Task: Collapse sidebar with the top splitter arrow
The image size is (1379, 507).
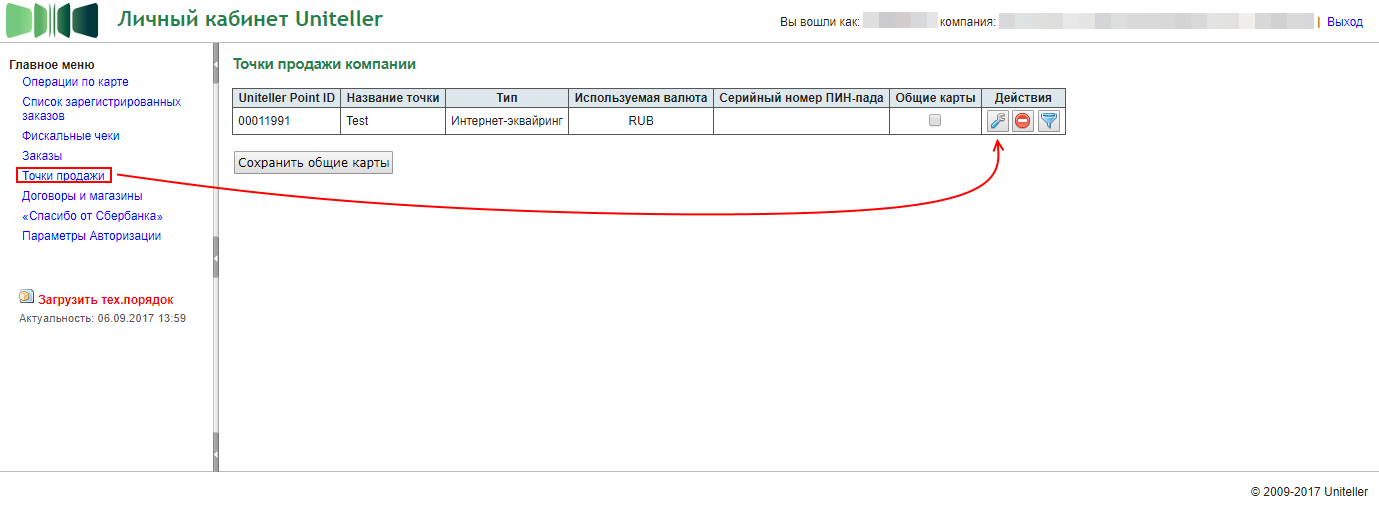Action: click(216, 67)
